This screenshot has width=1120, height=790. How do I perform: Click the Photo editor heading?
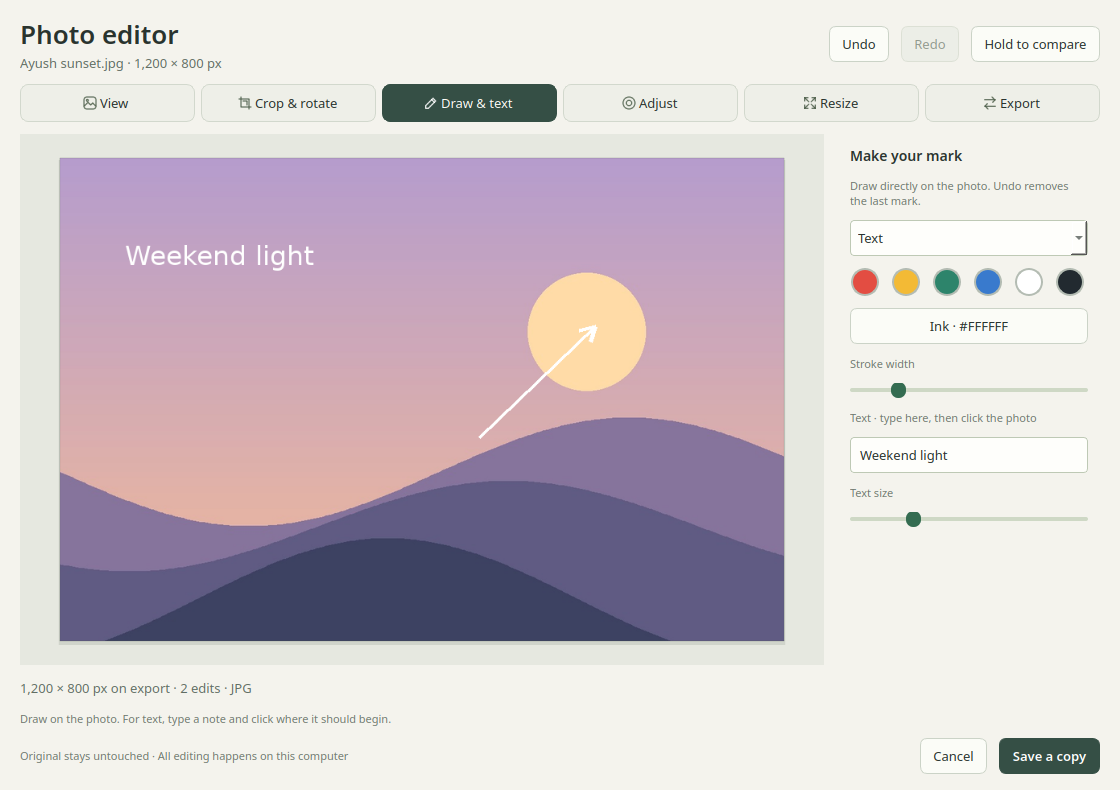(99, 35)
